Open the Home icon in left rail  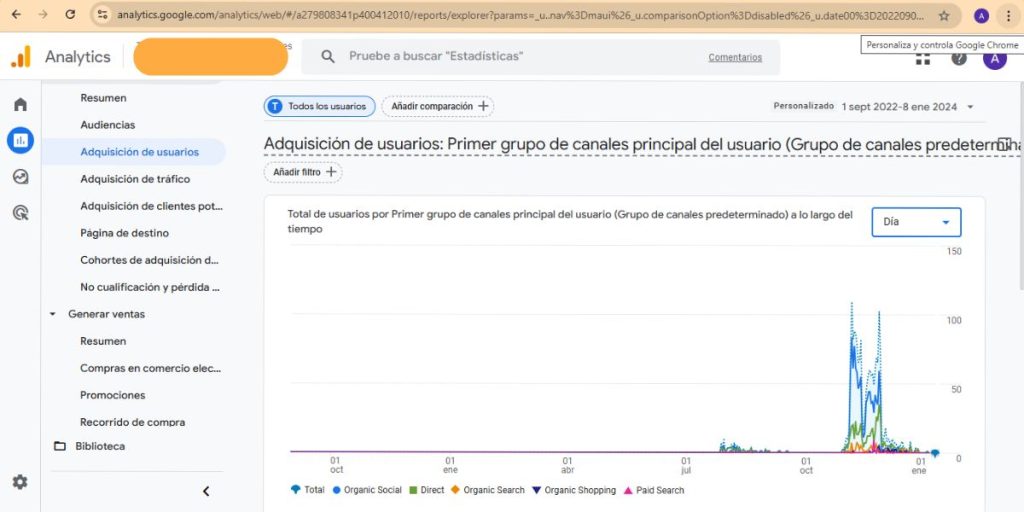coord(20,105)
